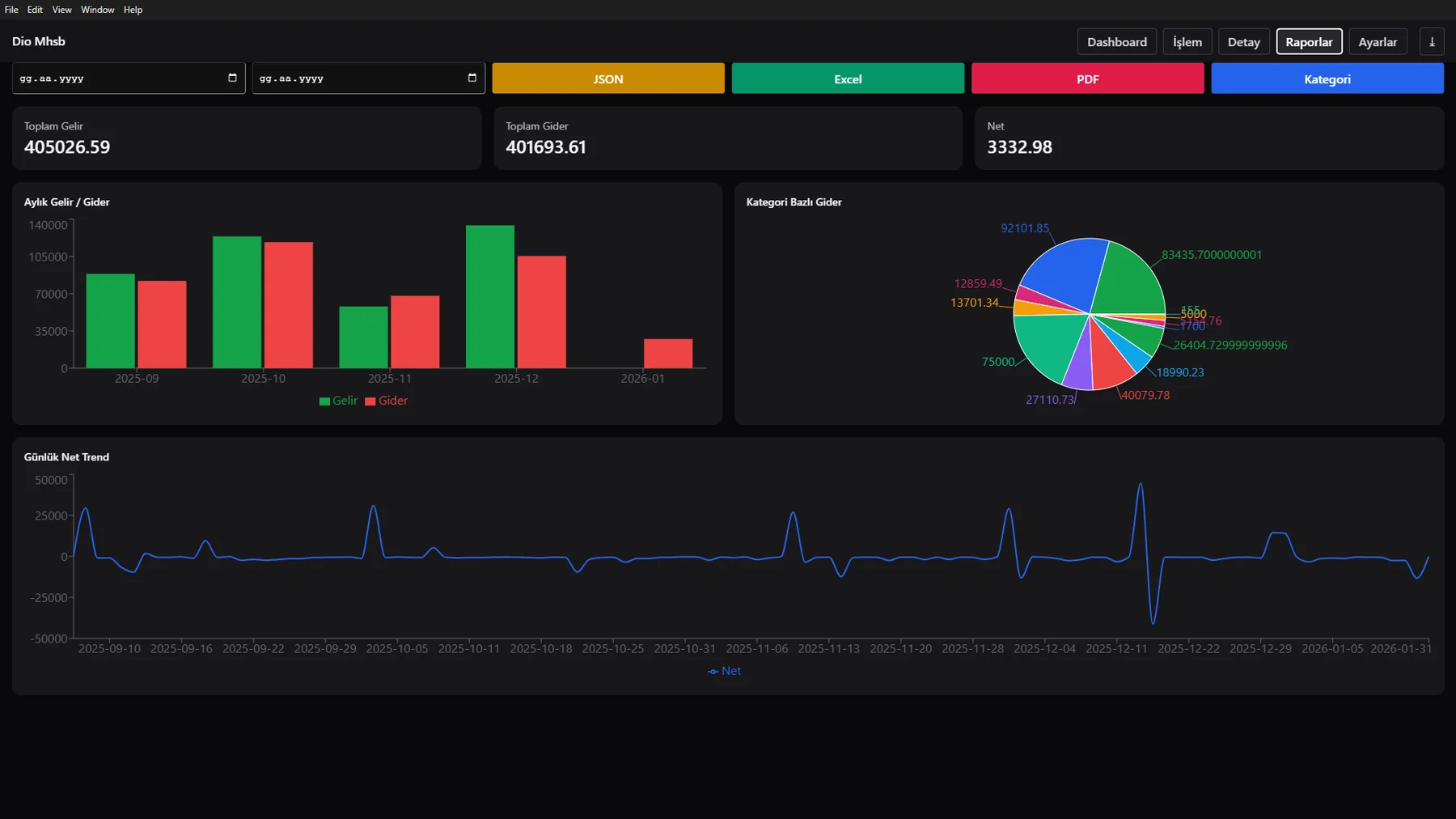Viewport: 1456px width, 819px height.
Task: Click the blue Kategori button
Action: coord(1327,79)
